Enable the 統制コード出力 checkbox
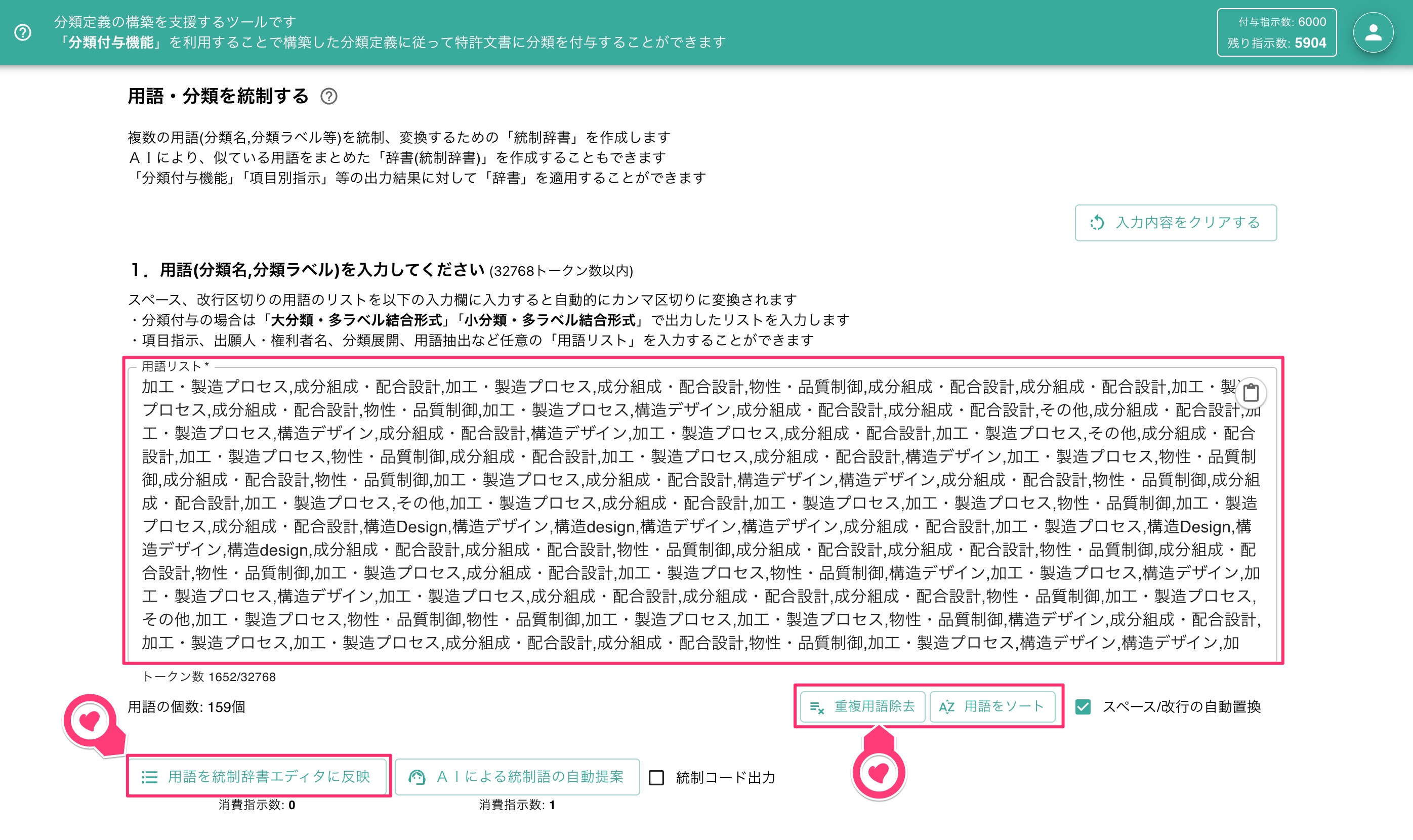Viewport: 1413px width, 840px height. (x=656, y=777)
